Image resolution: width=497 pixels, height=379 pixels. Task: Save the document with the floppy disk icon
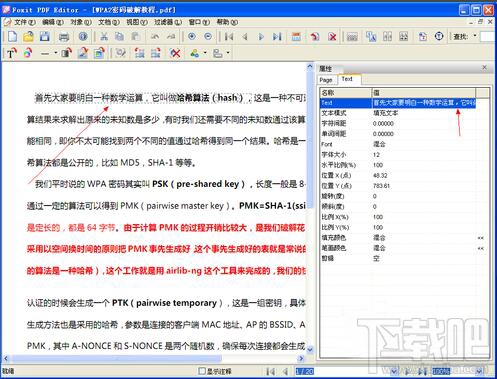[45, 36]
